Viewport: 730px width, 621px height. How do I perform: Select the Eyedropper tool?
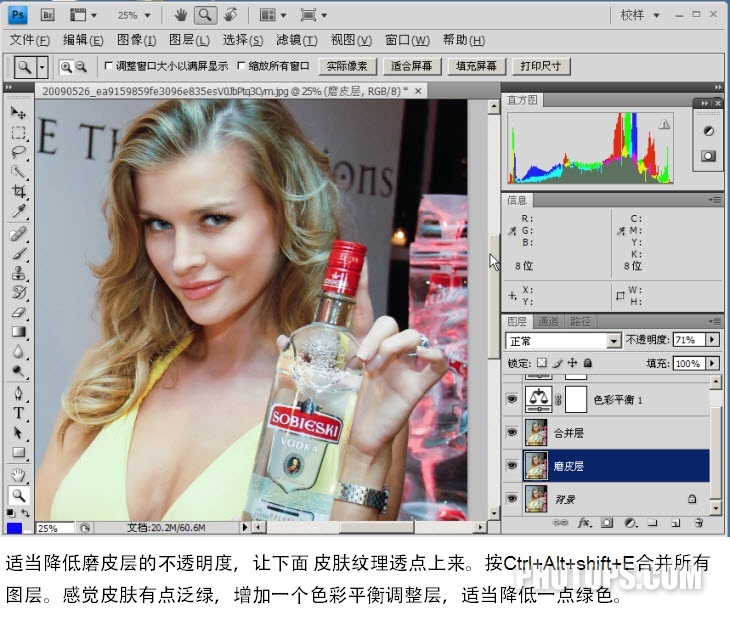[18, 211]
